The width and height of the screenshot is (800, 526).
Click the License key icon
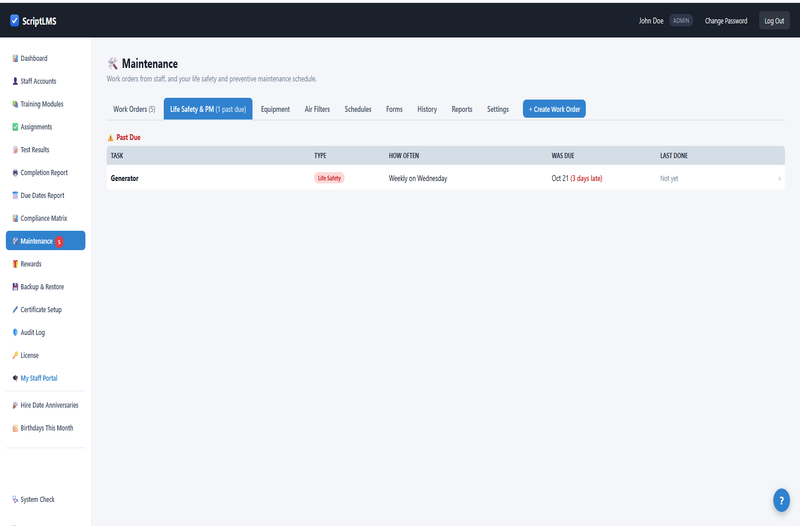15,355
